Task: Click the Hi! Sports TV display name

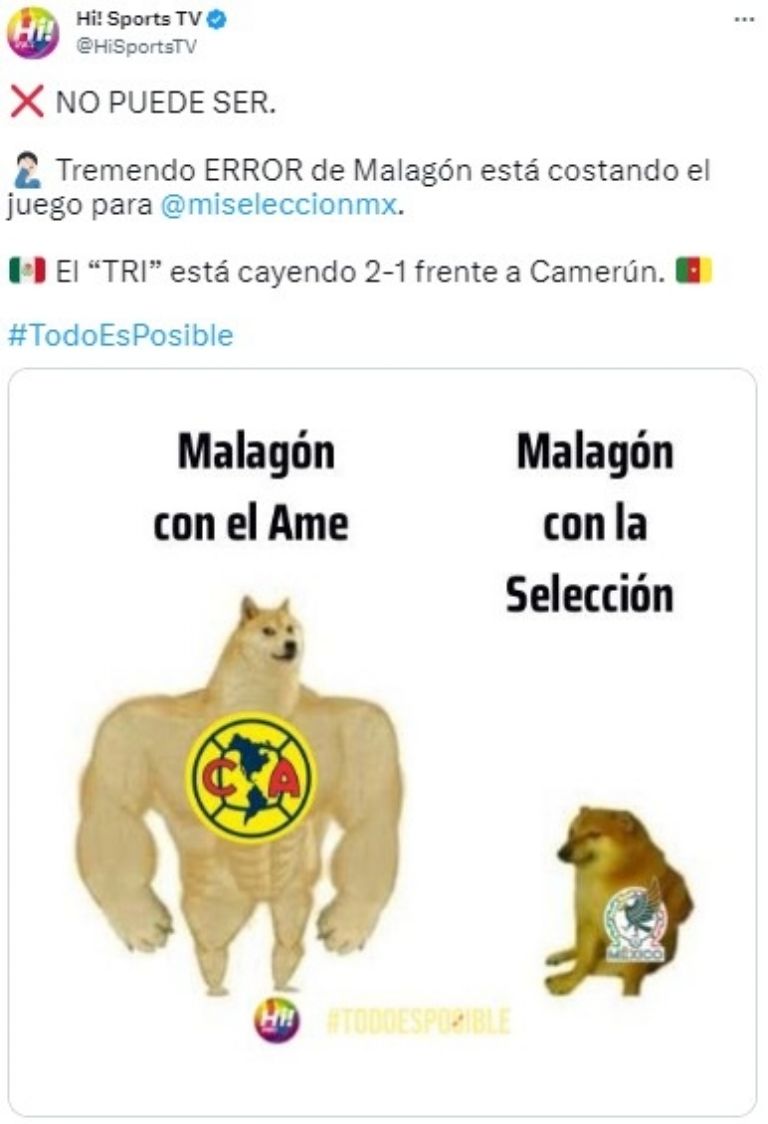Action: point(139,20)
